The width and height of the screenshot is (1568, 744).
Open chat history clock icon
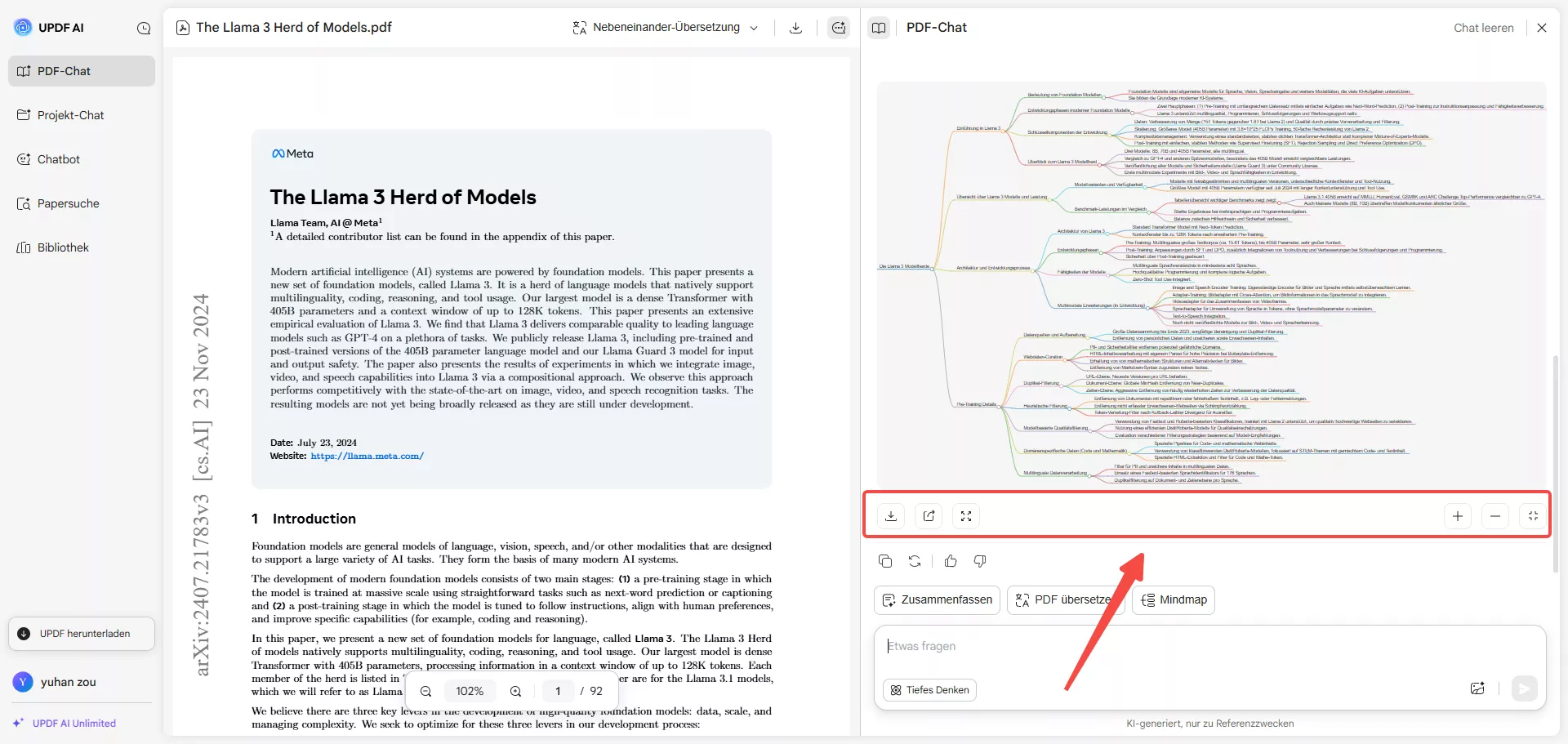(144, 28)
